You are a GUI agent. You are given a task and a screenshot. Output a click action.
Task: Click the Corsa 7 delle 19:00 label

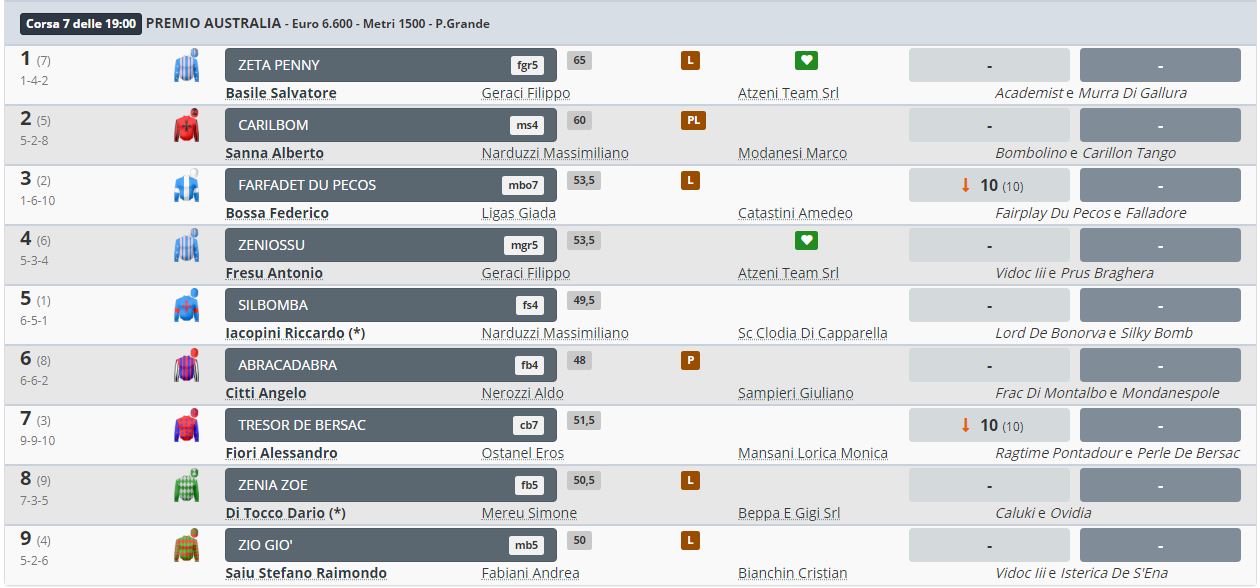[x=81, y=23]
